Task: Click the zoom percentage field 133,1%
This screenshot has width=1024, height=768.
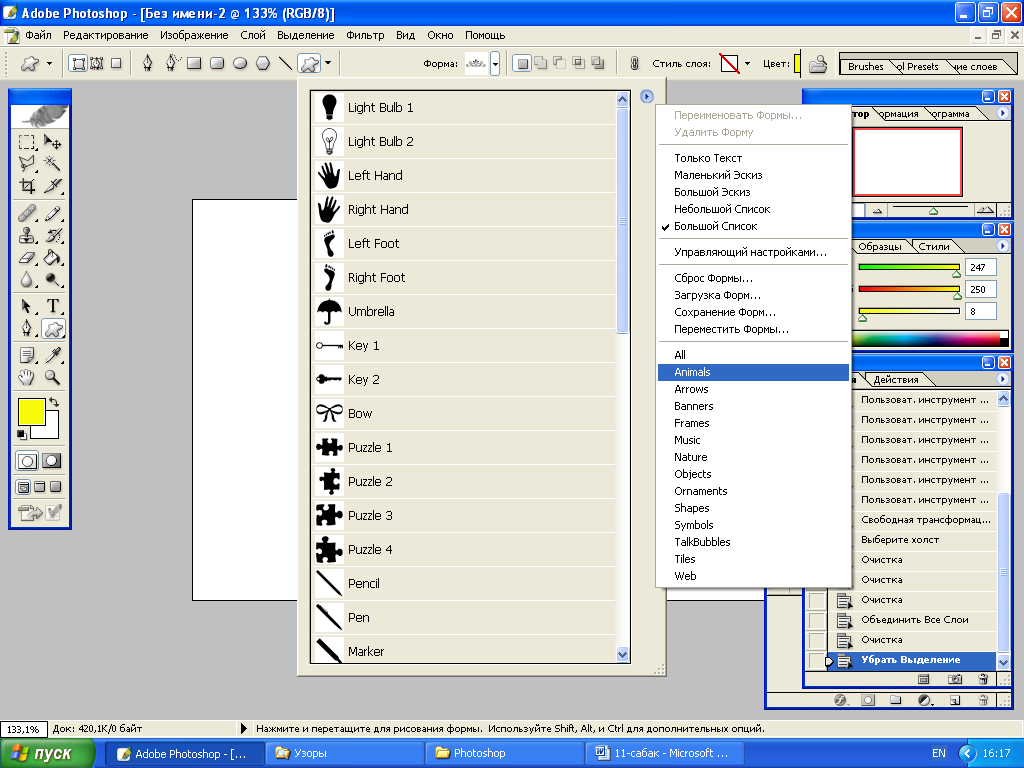Action: tap(24, 729)
